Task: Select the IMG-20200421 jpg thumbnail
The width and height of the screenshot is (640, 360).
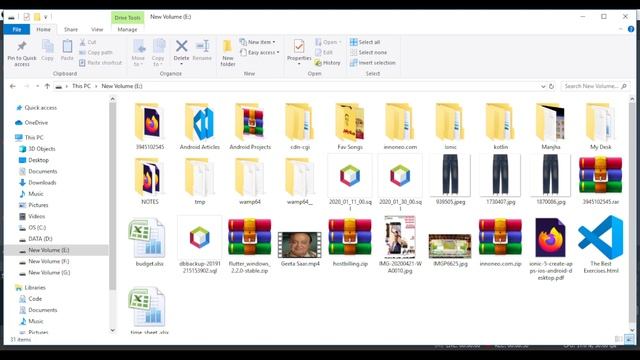Action: click(400, 237)
